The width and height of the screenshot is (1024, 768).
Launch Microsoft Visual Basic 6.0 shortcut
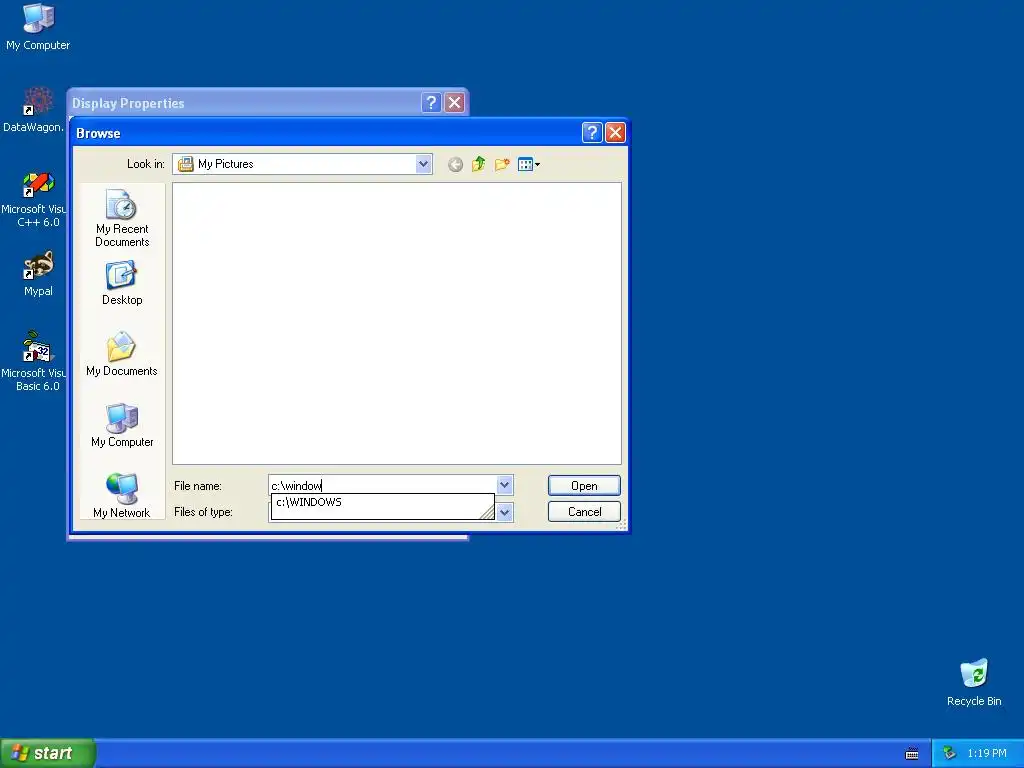coord(33,362)
